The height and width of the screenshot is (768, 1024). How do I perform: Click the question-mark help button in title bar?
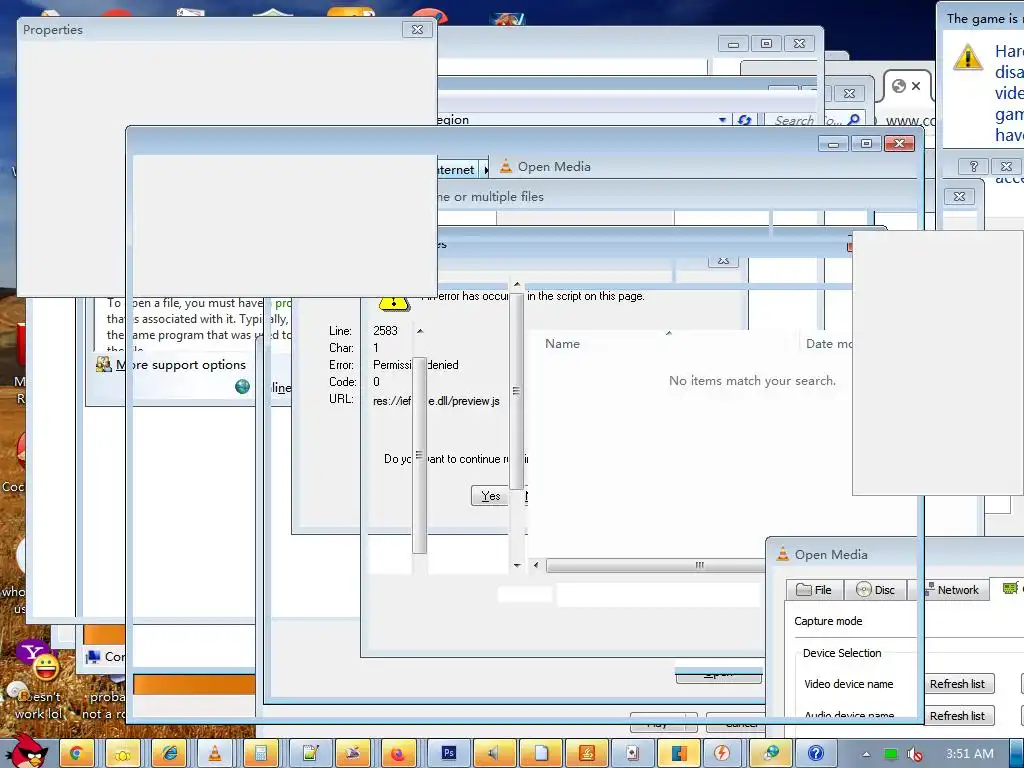[973, 167]
